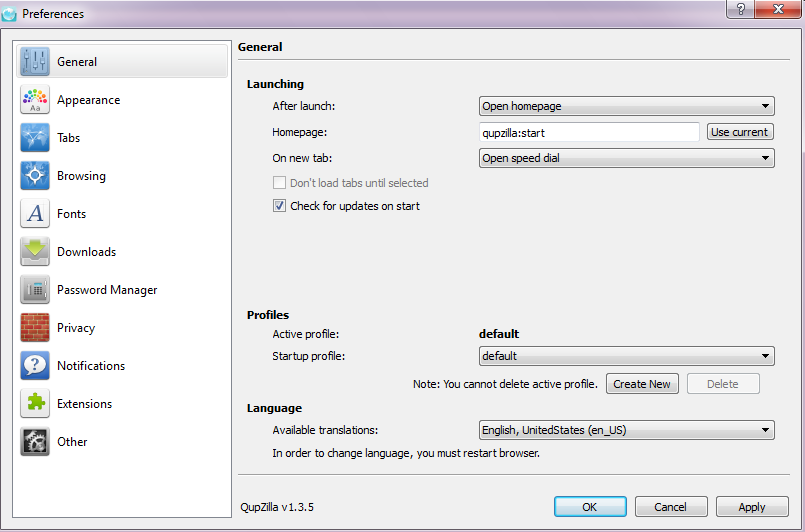Click the Homepage URL input field
805x532 pixels.
[589, 132]
